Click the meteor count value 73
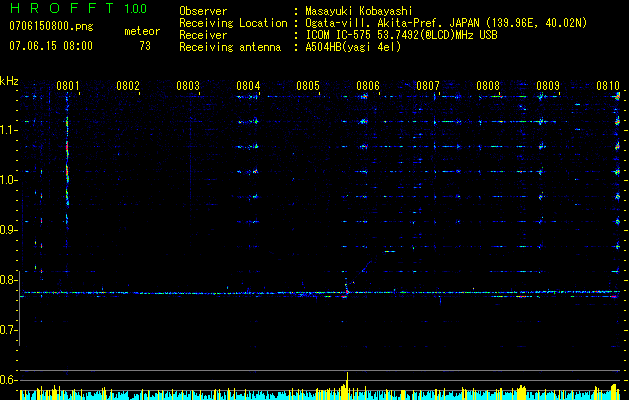629x400 pixels. [145, 46]
